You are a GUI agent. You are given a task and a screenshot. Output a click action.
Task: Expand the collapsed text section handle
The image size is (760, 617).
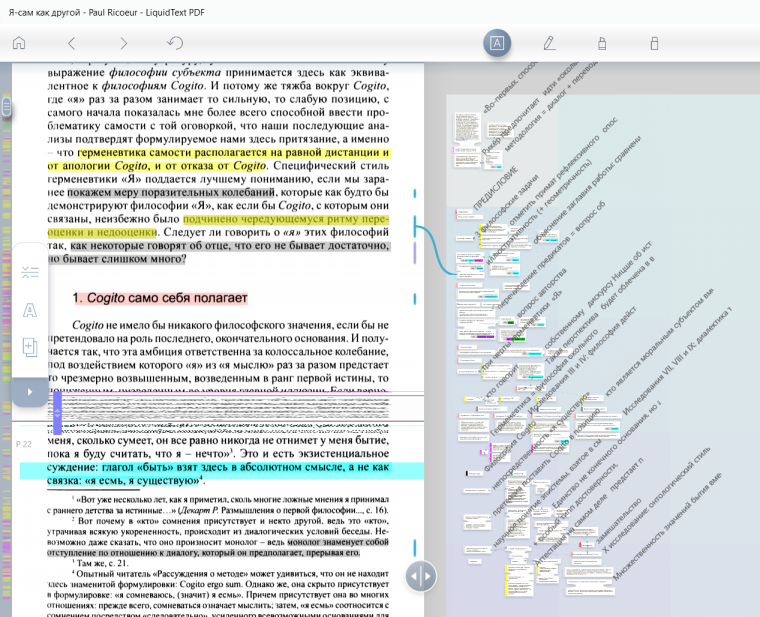[57, 412]
